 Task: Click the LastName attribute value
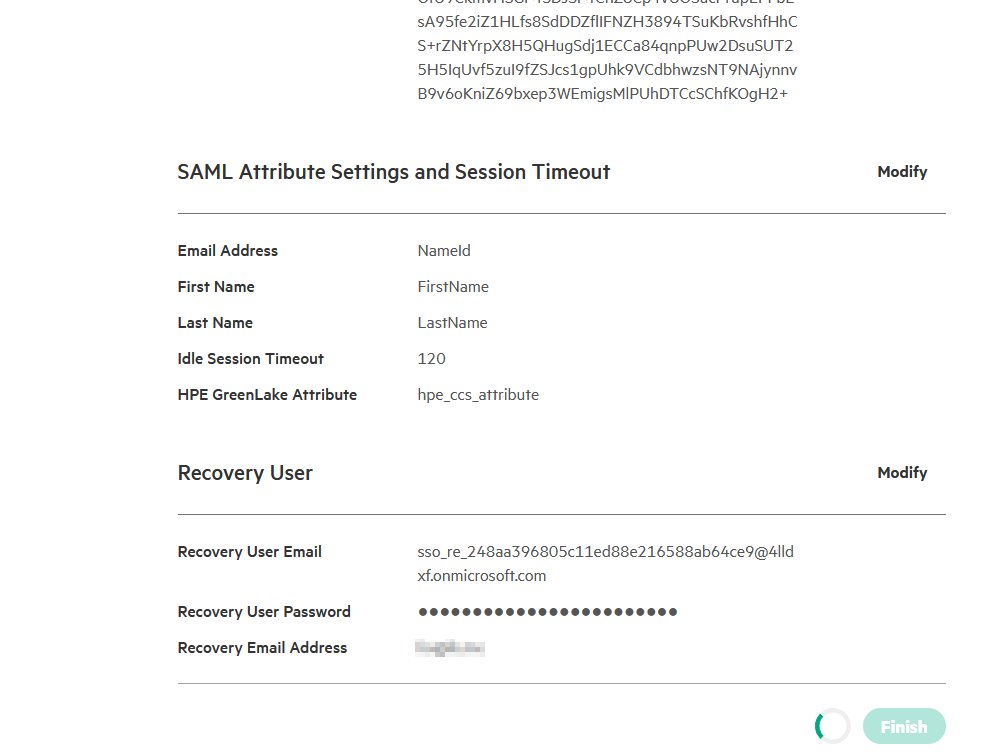click(x=452, y=323)
